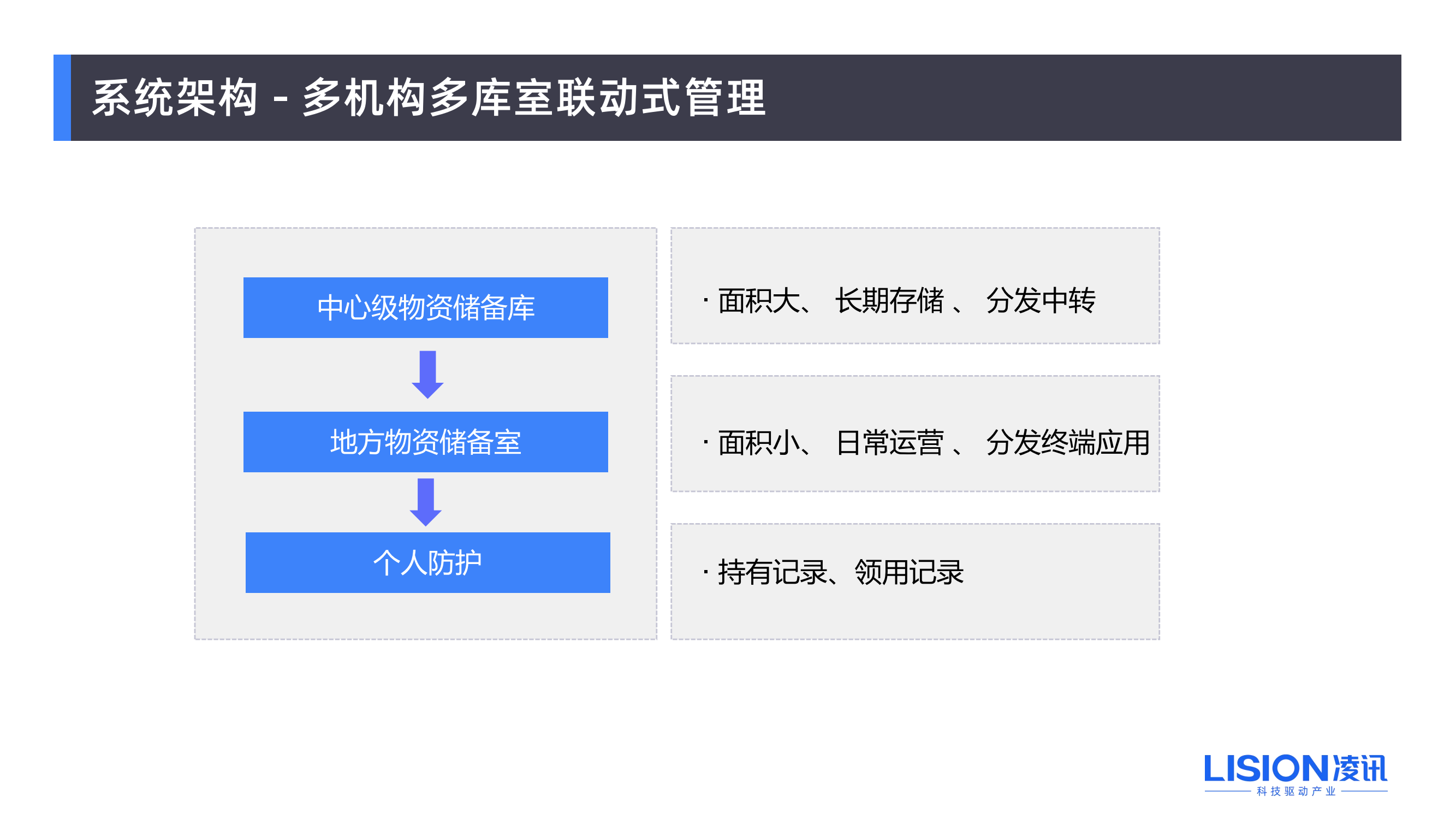1456x819 pixels.
Task: Click the 面积大 bullet text
Action: click(x=758, y=301)
